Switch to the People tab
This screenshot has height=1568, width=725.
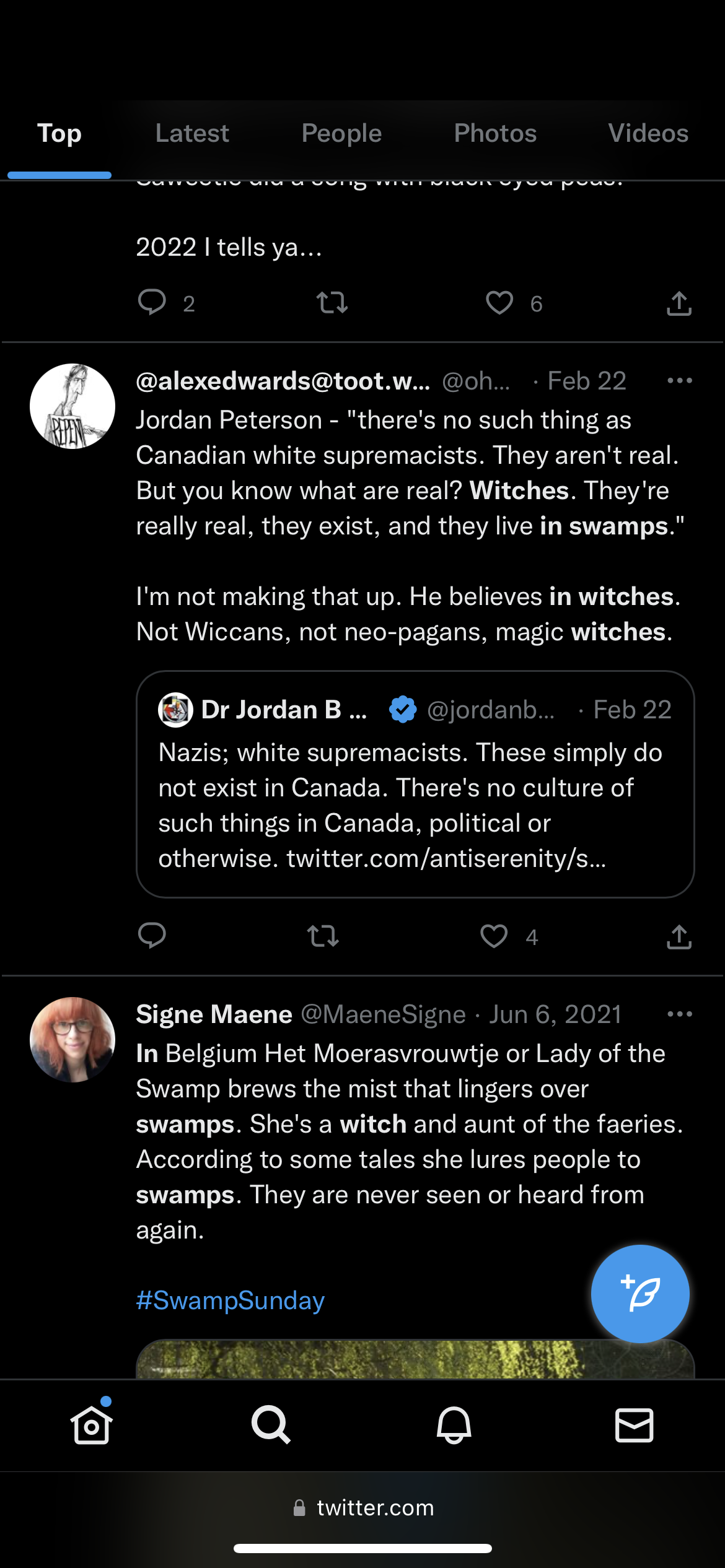pyautogui.click(x=341, y=134)
